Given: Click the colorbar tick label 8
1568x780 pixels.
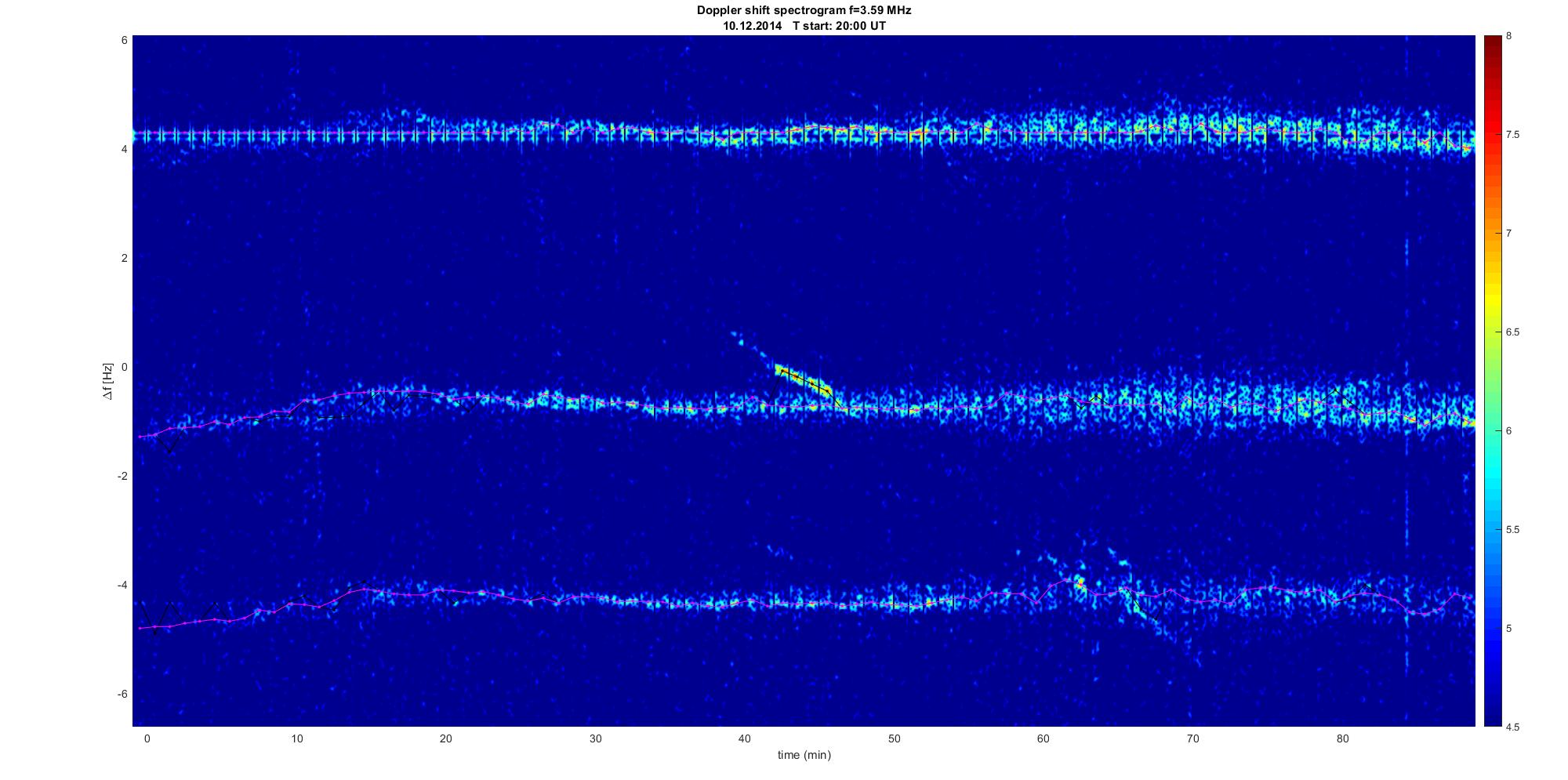Looking at the screenshot, I should tap(1508, 36).
